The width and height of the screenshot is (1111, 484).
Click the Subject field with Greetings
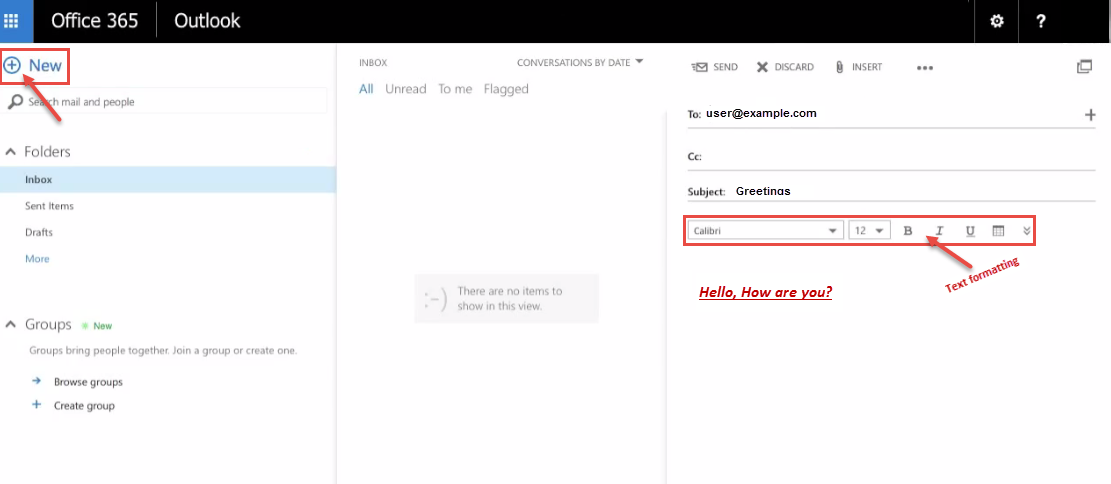tap(891, 191)
